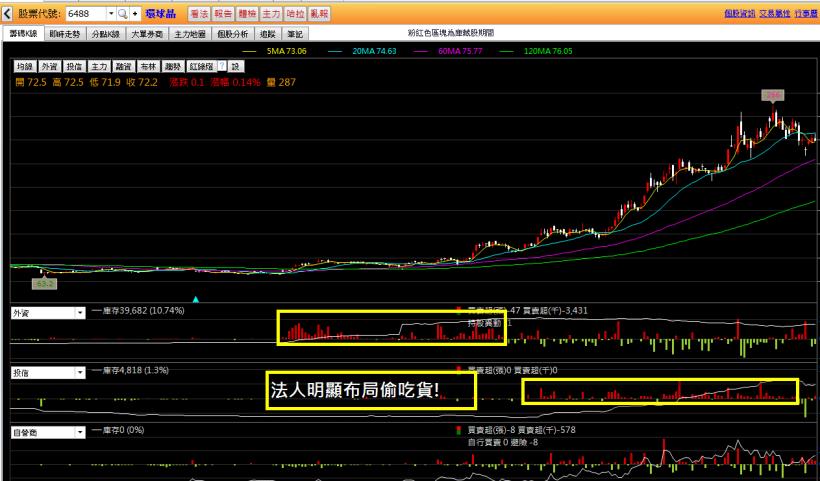Toggle the 紅綠燈 indicator
820x481 pixels.
click(201, 66)
